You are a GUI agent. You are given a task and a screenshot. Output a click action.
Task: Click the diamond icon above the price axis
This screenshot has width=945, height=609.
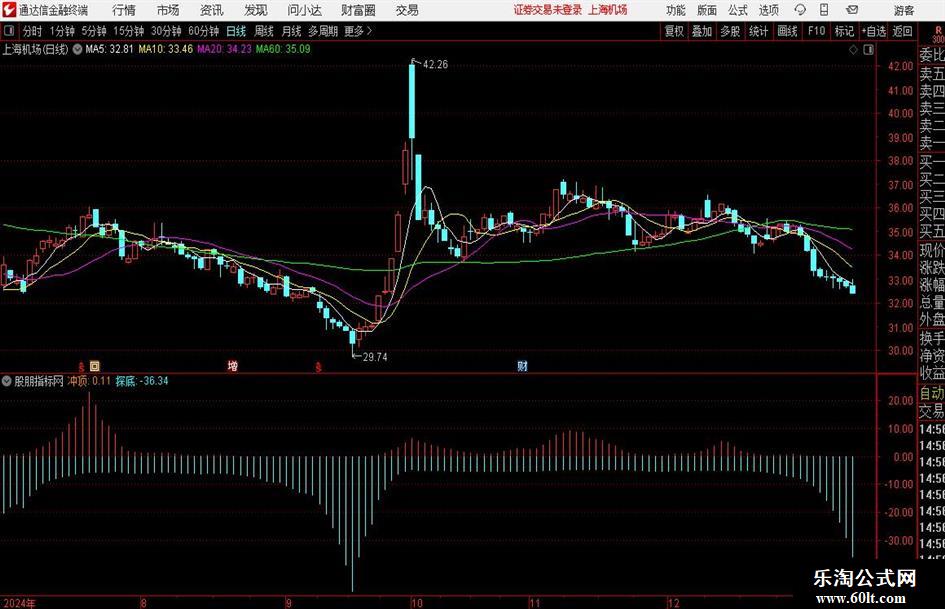point(853,50)
